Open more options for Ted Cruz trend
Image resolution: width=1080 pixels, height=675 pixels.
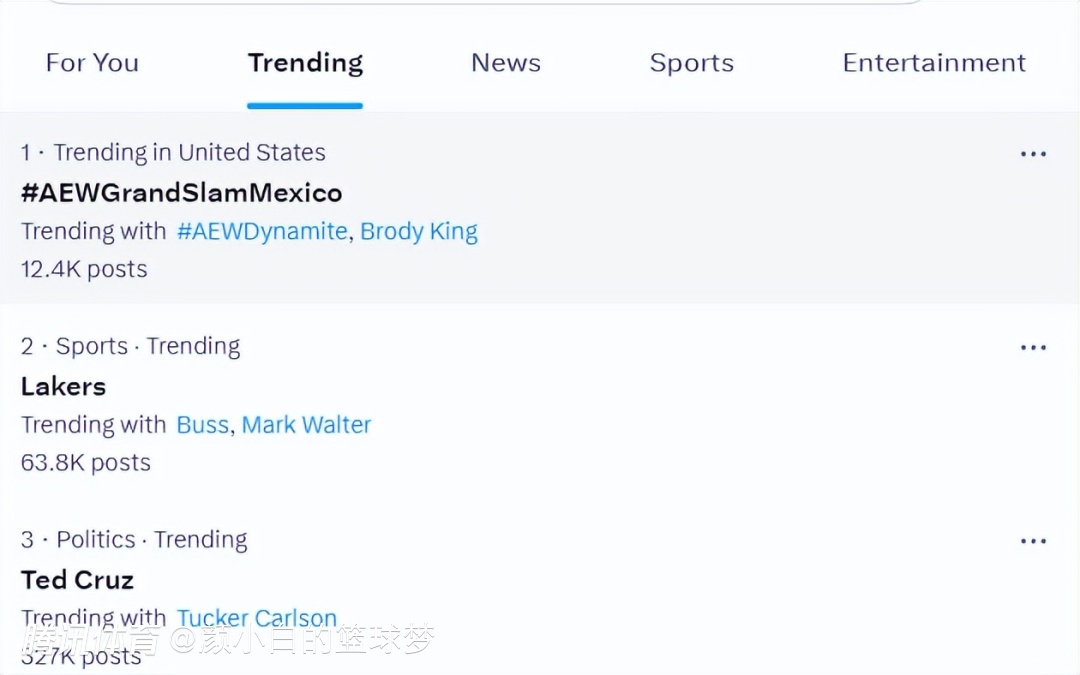point(1032,541)
